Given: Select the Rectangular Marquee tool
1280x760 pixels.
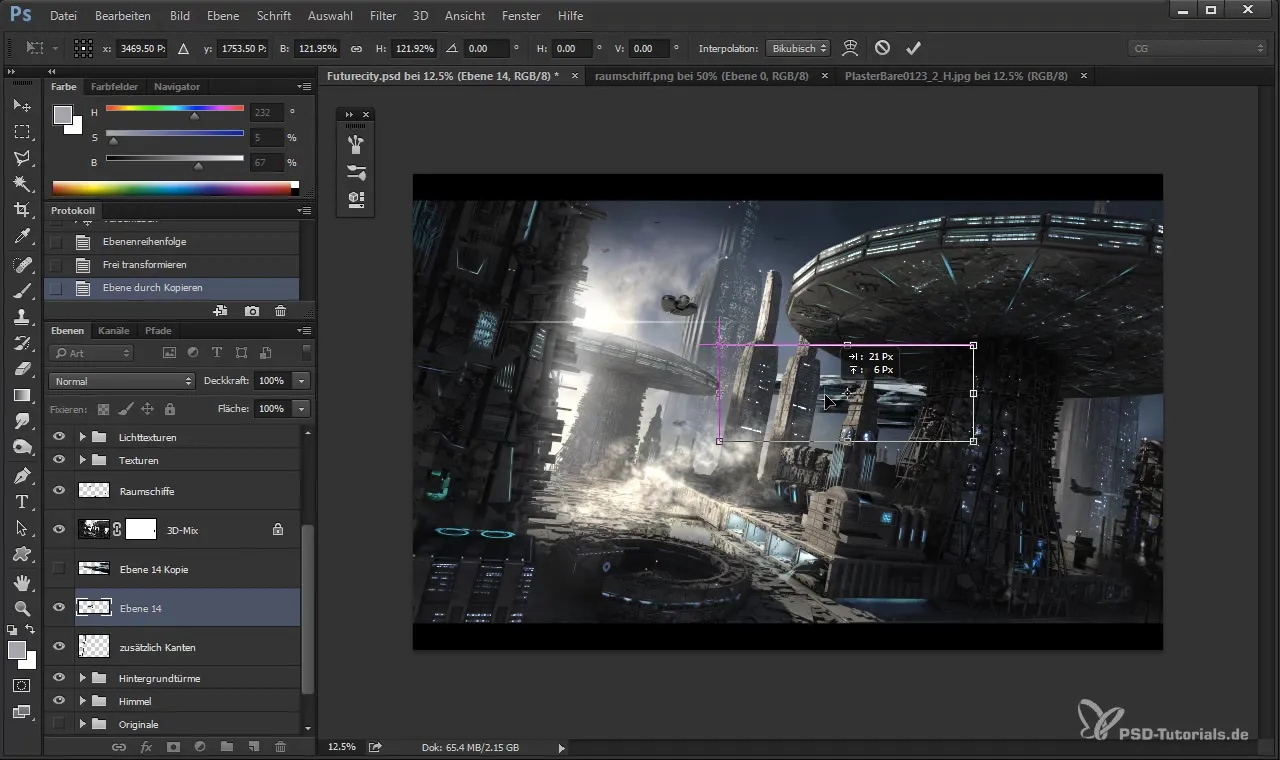Looking at the screenshot, I should [x=22, y=131].
